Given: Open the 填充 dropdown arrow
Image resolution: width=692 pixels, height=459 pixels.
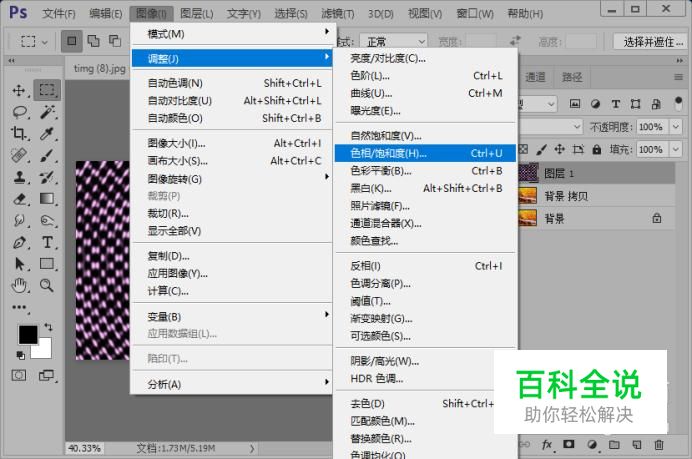Looking at the screenshot, I should [x=676, y=149].
